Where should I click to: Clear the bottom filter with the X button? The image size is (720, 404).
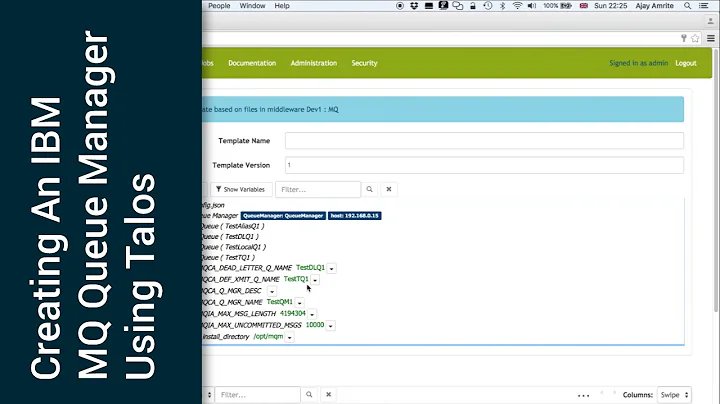328,394
